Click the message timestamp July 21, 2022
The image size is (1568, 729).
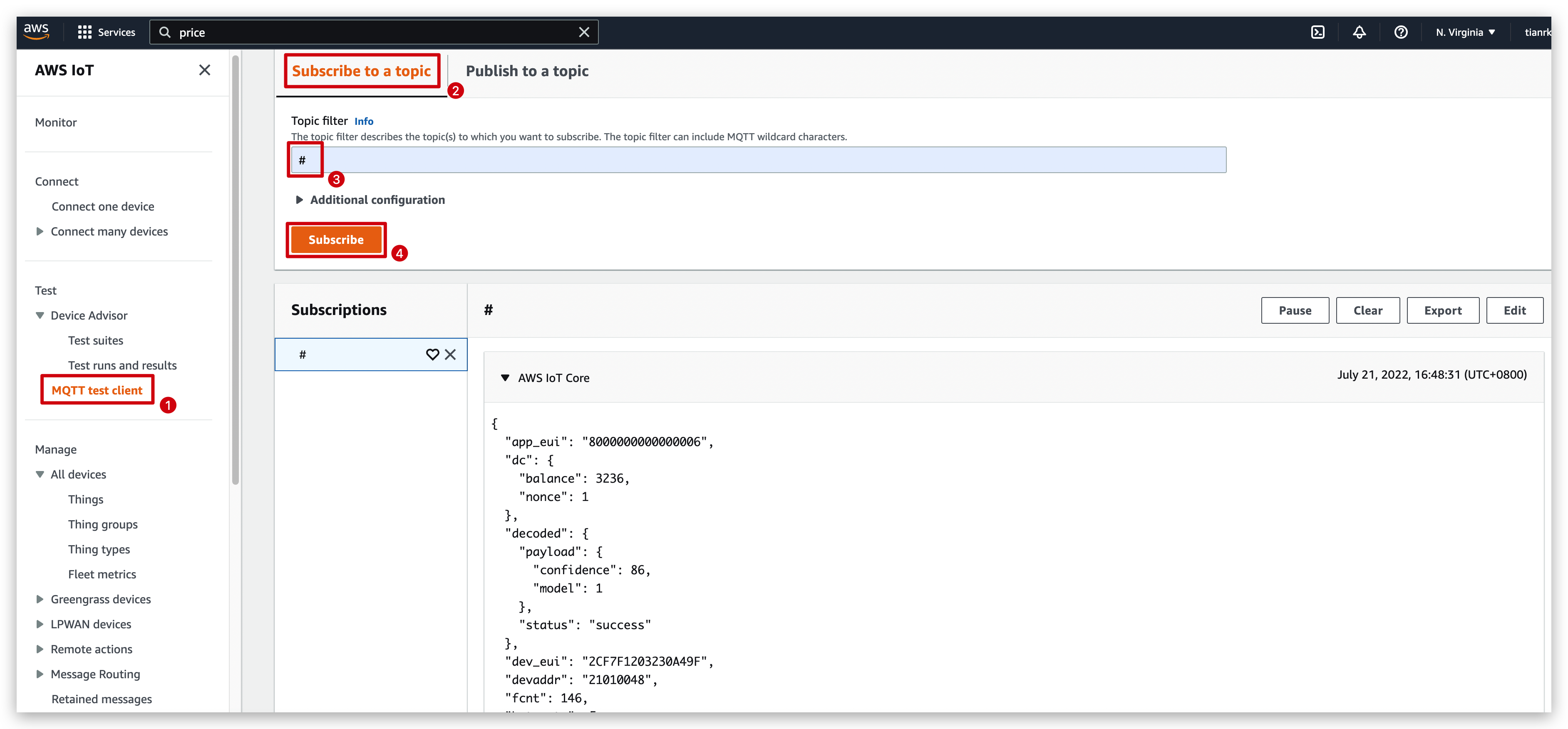click(x=1432, y=375)
